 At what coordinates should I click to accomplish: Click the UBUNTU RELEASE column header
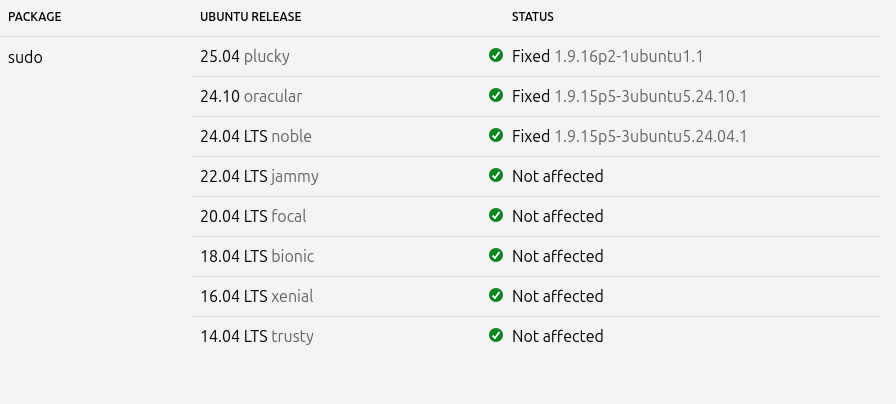(251, 17)
